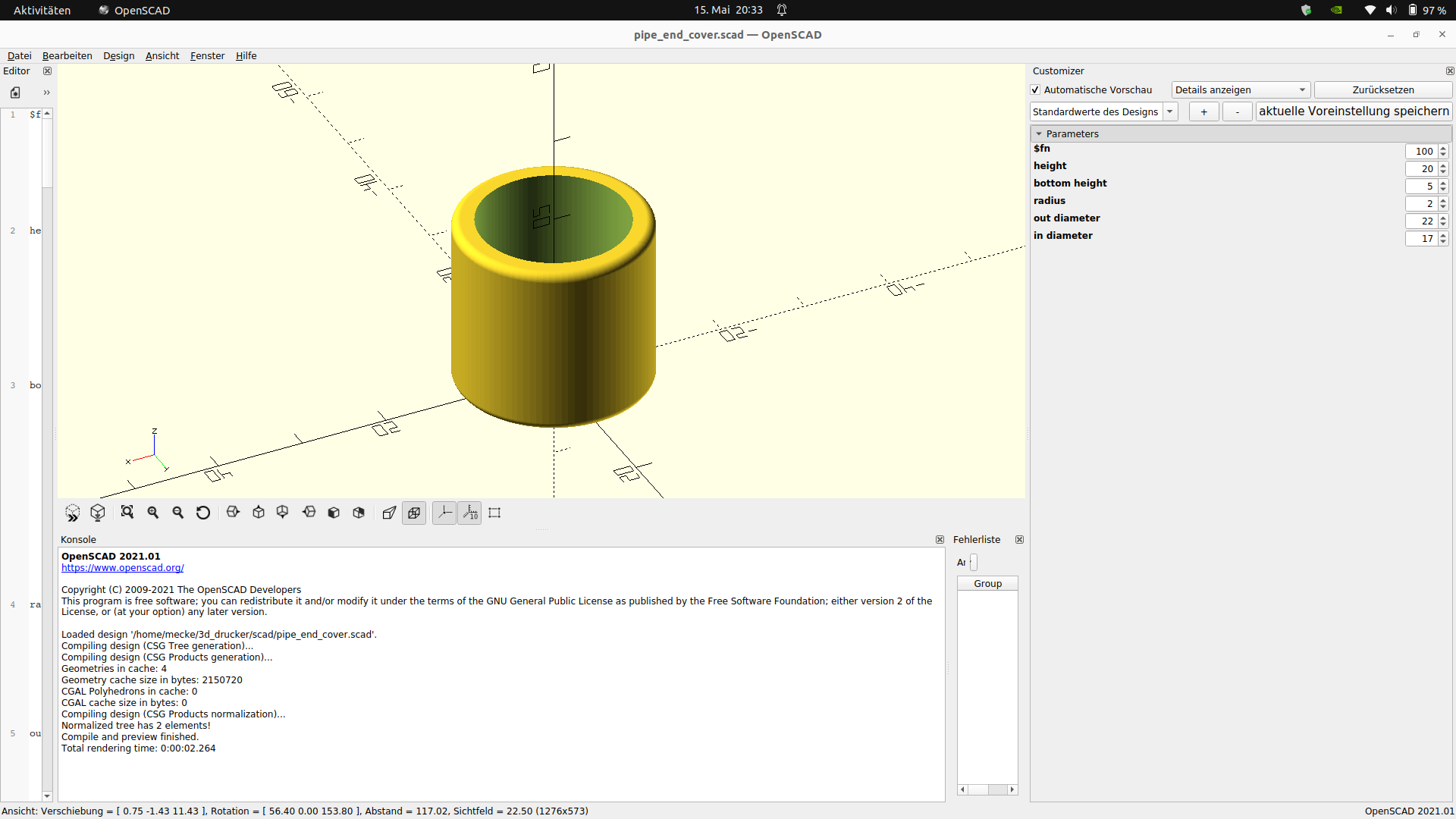1456x819 pixels.
Task: Open the Design menu
Action: (118, 55)
